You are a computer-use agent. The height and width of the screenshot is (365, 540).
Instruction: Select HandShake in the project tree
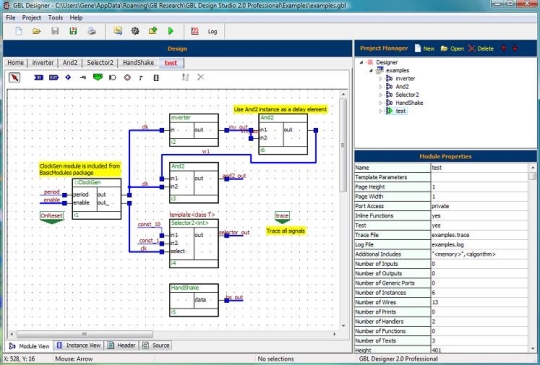(409, 103)
